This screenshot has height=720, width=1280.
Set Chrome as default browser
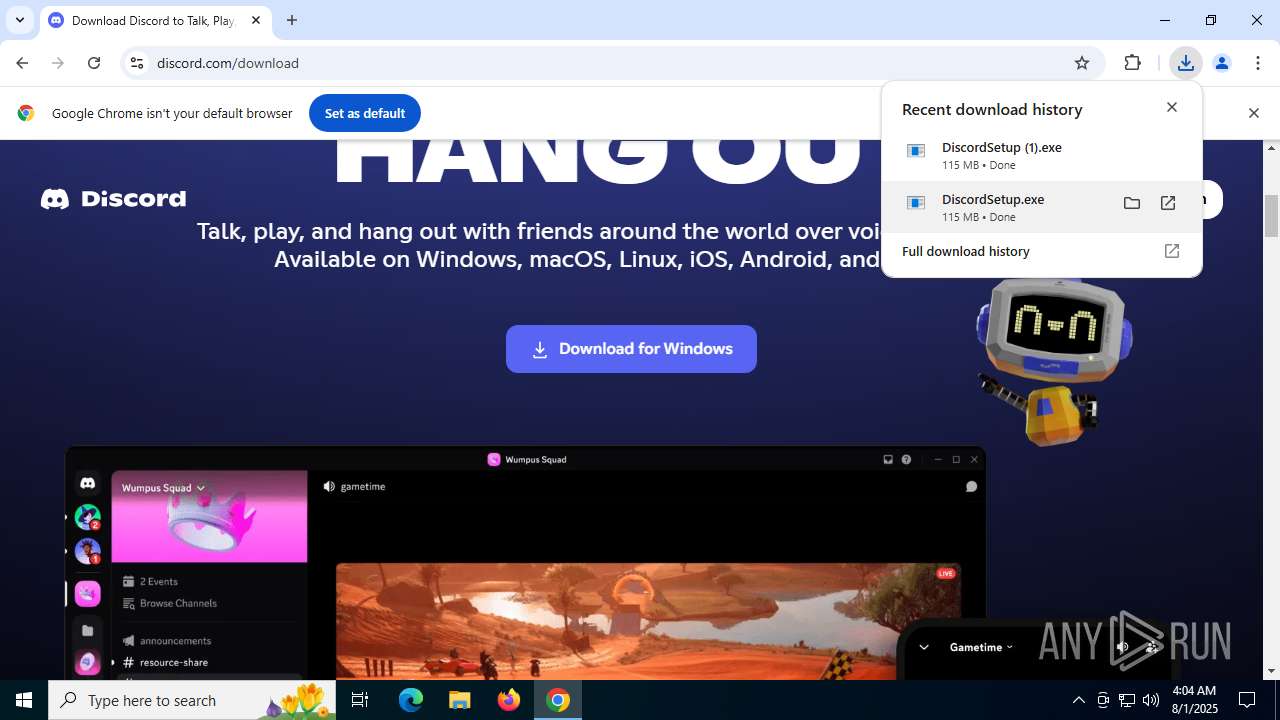coord(364,113)
